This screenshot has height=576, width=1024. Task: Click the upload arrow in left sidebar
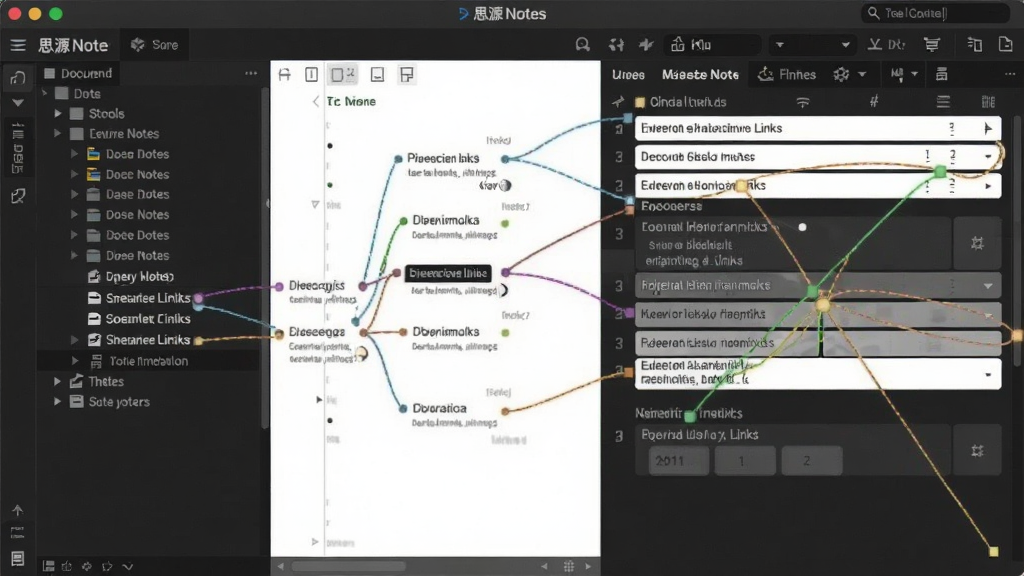pos(18,510)
